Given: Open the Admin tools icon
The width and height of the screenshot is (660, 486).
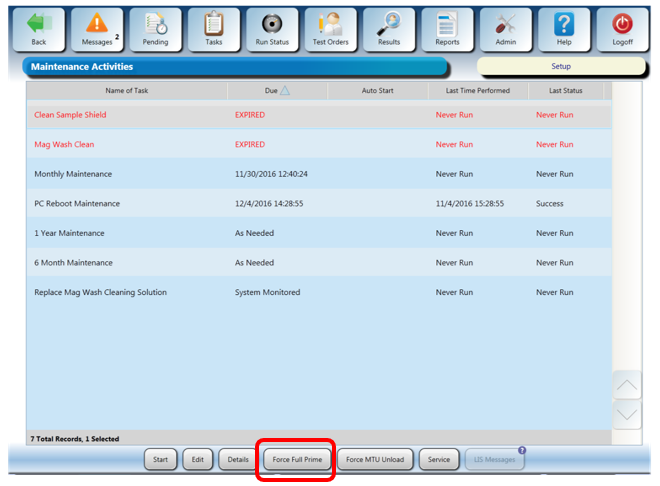Looking at the screenshot, I should pos(506,25).
